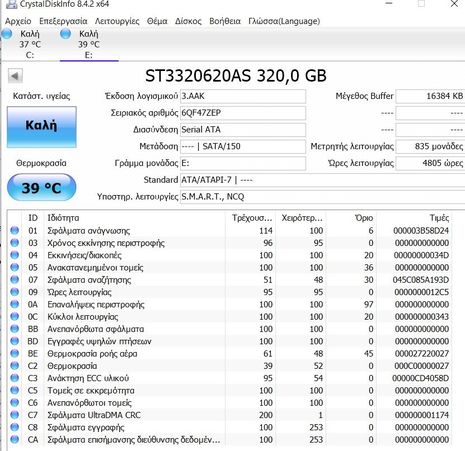Click the ID column header
The image size is (465, 451).
[x=33, y=218]
